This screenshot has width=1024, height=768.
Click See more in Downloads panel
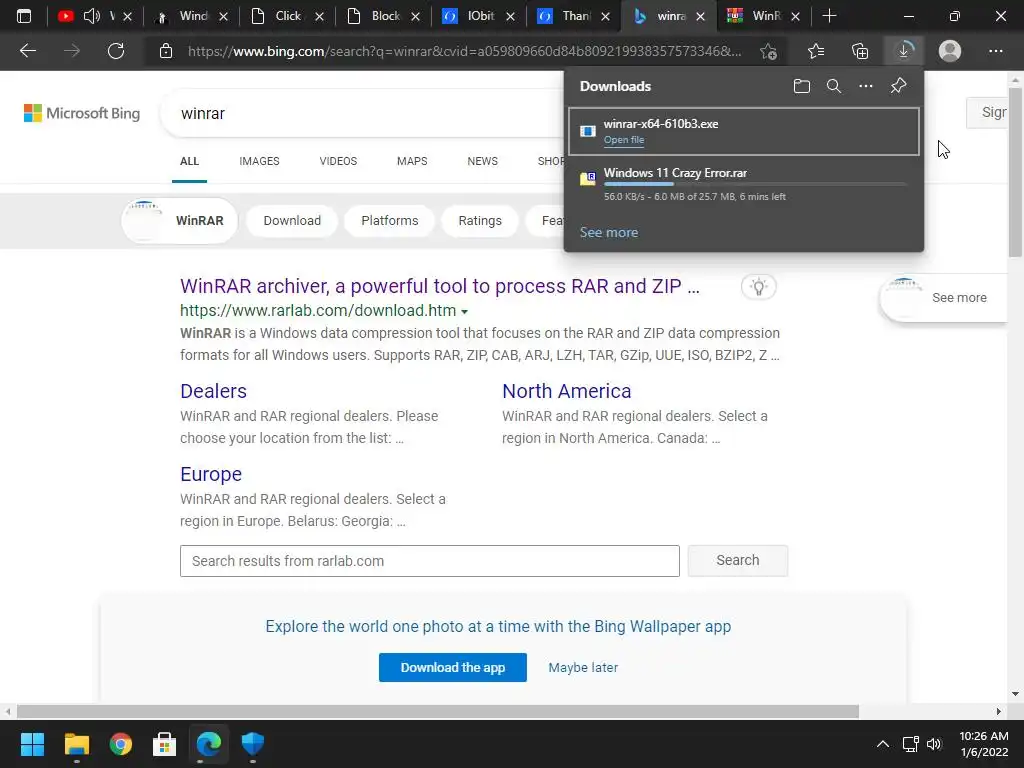tap(609, 232)
